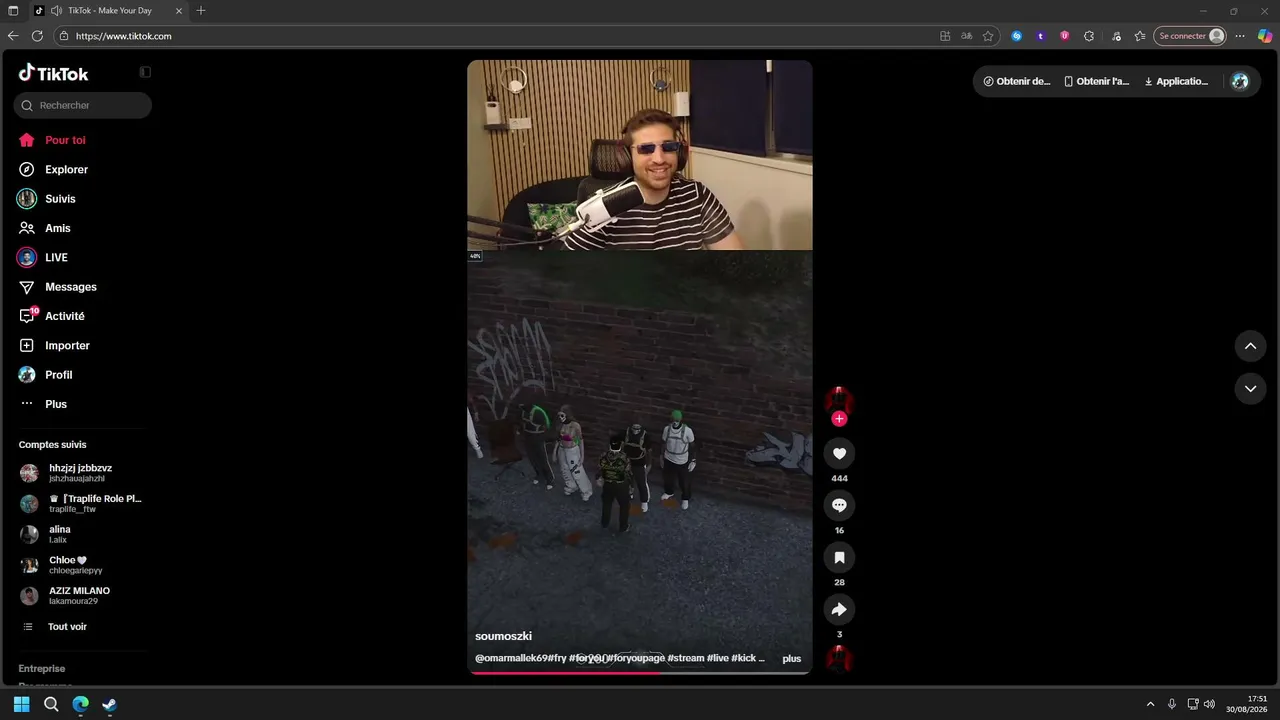Open the Favorites list
This screenshot has width=1280, height=720.
pos(1140,36)
